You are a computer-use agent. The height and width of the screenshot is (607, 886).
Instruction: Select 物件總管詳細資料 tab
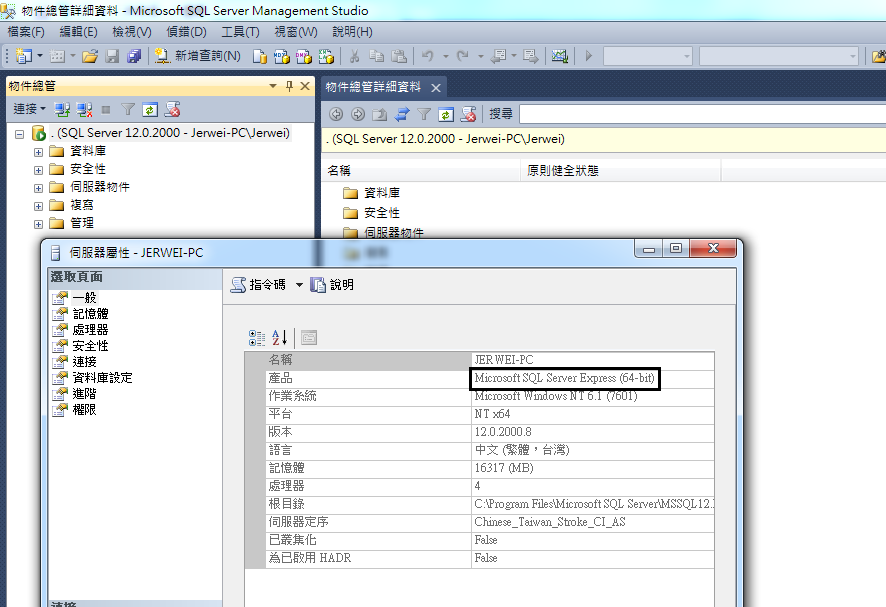click(373, 87)
